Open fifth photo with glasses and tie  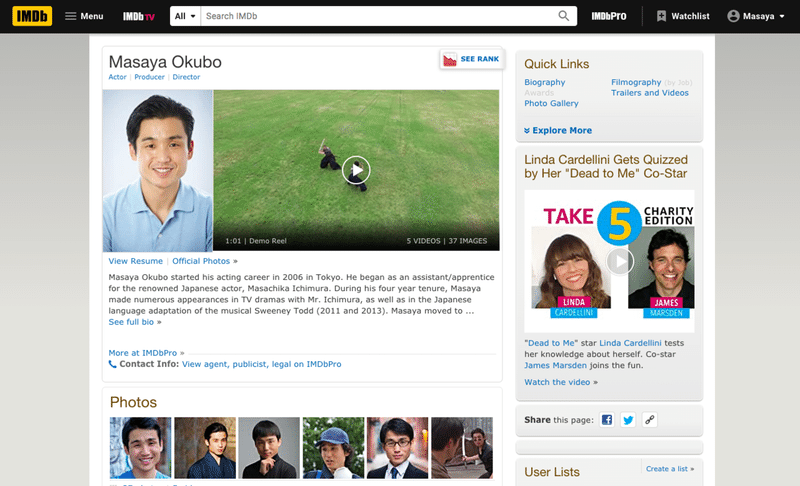coord(397,448)
